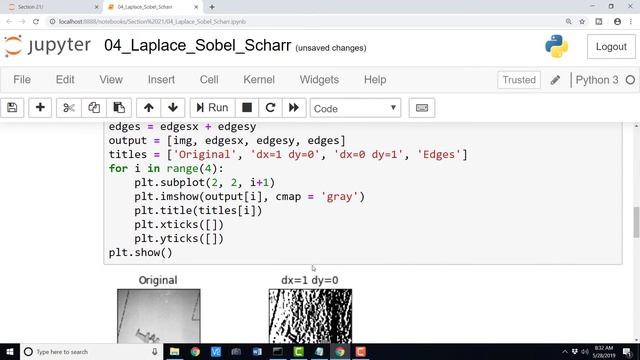Click the Python logo icon
The image size is (640, 360).
coord(557,46)
